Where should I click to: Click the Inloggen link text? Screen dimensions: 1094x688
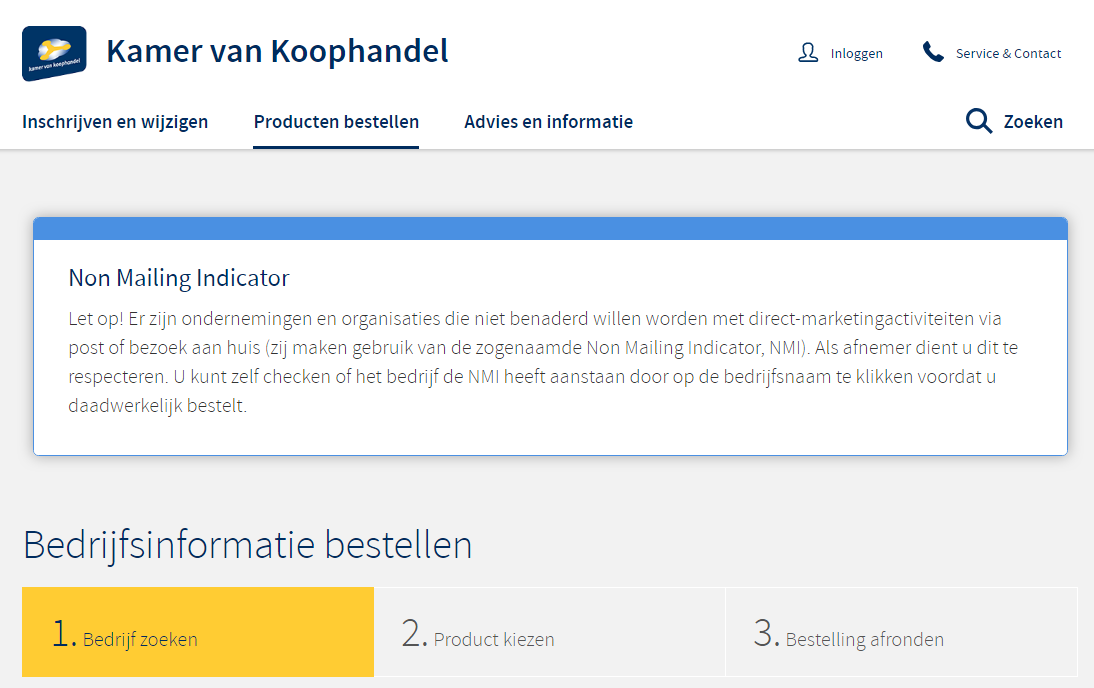click(856, 54)
